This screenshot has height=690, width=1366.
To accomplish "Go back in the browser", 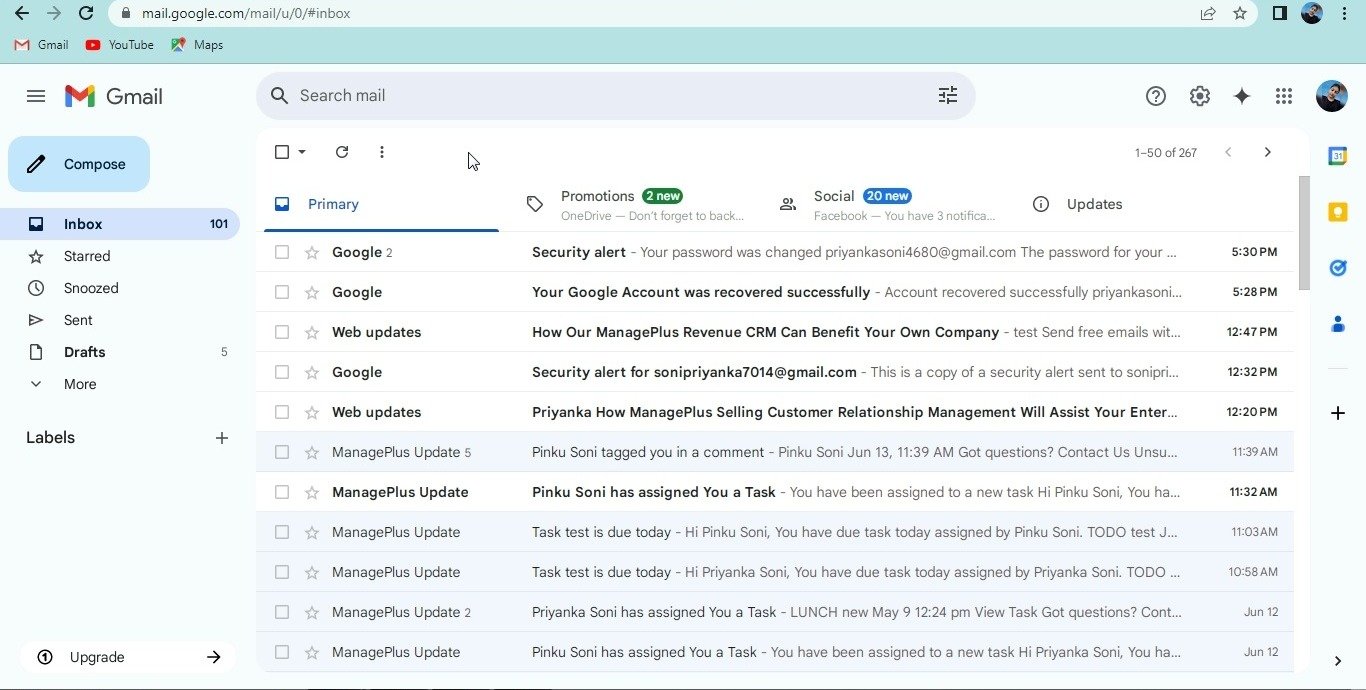I will coord(21,13).
